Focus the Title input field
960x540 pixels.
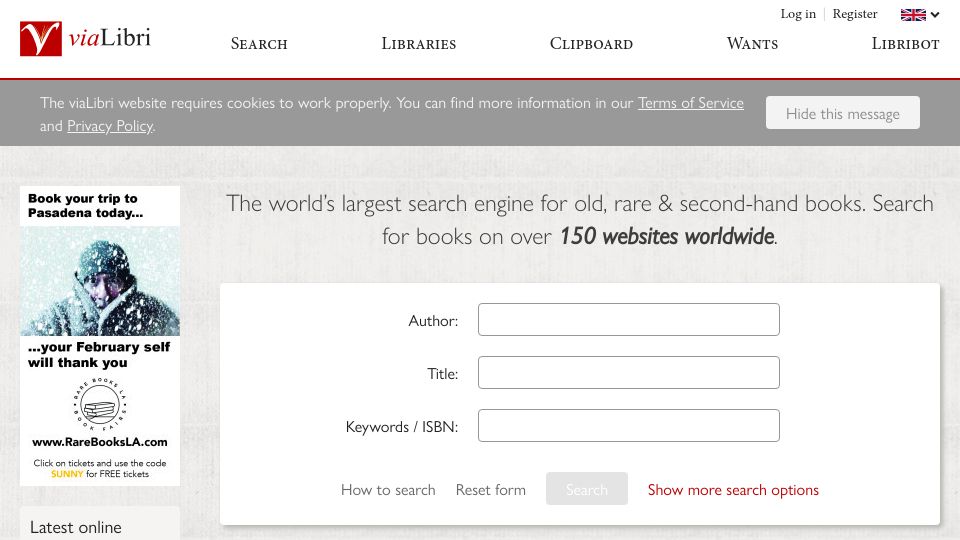[629, 372]
